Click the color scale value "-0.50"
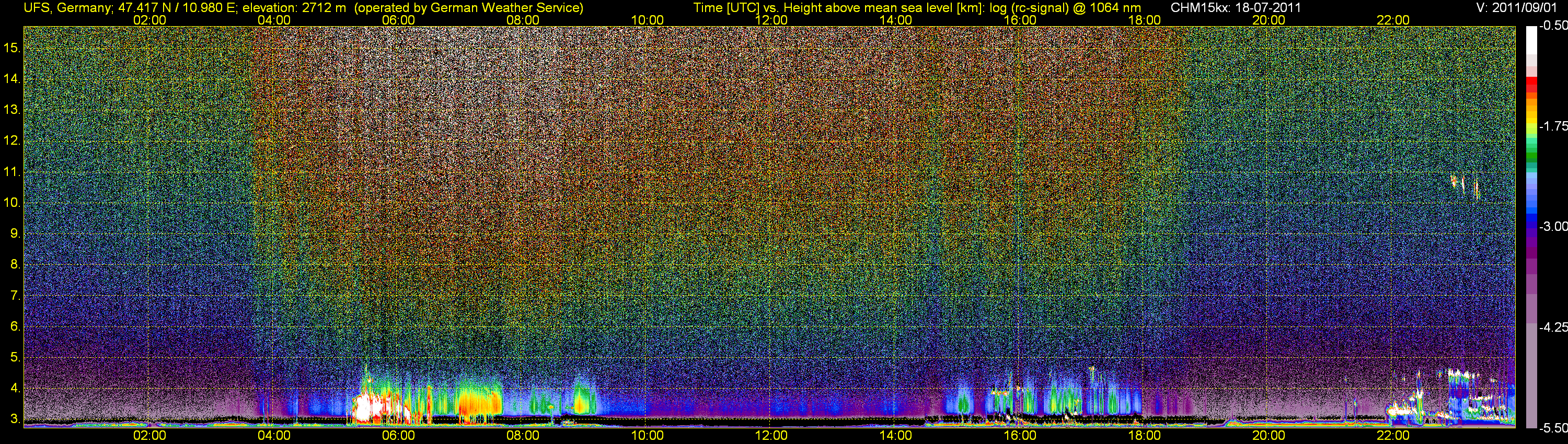This screenshot has width=1568, height=444. 1553,26
